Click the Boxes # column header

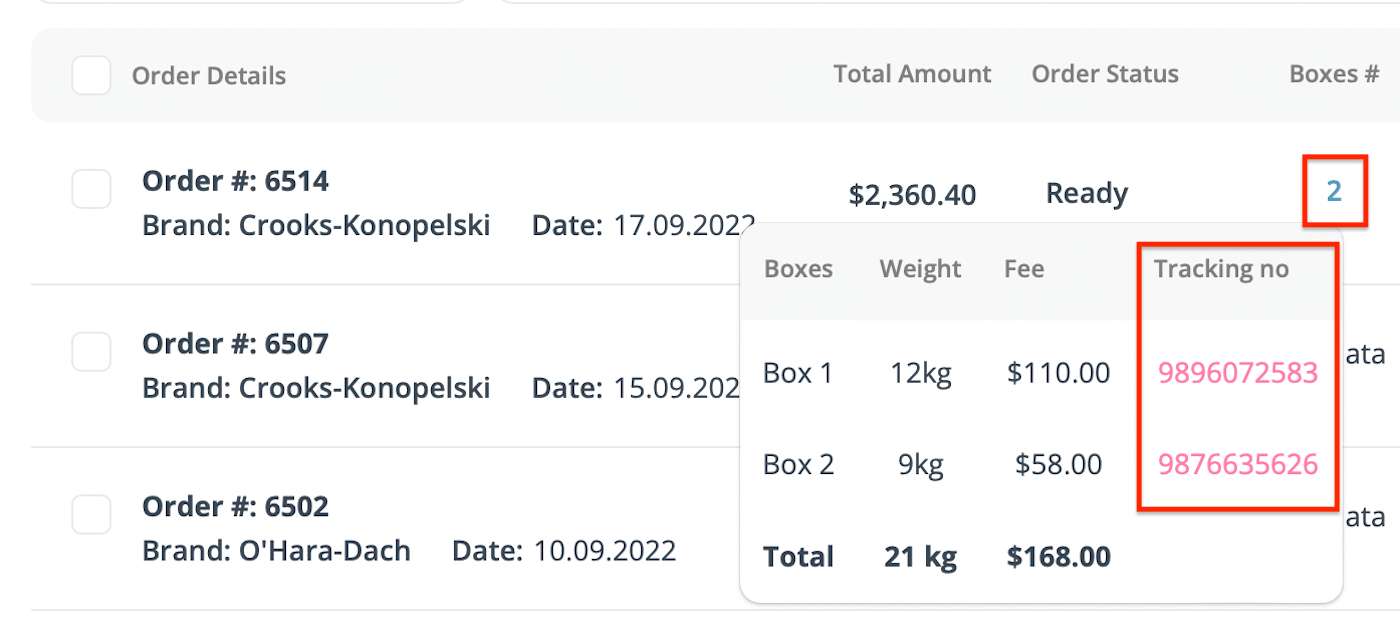1334,73
